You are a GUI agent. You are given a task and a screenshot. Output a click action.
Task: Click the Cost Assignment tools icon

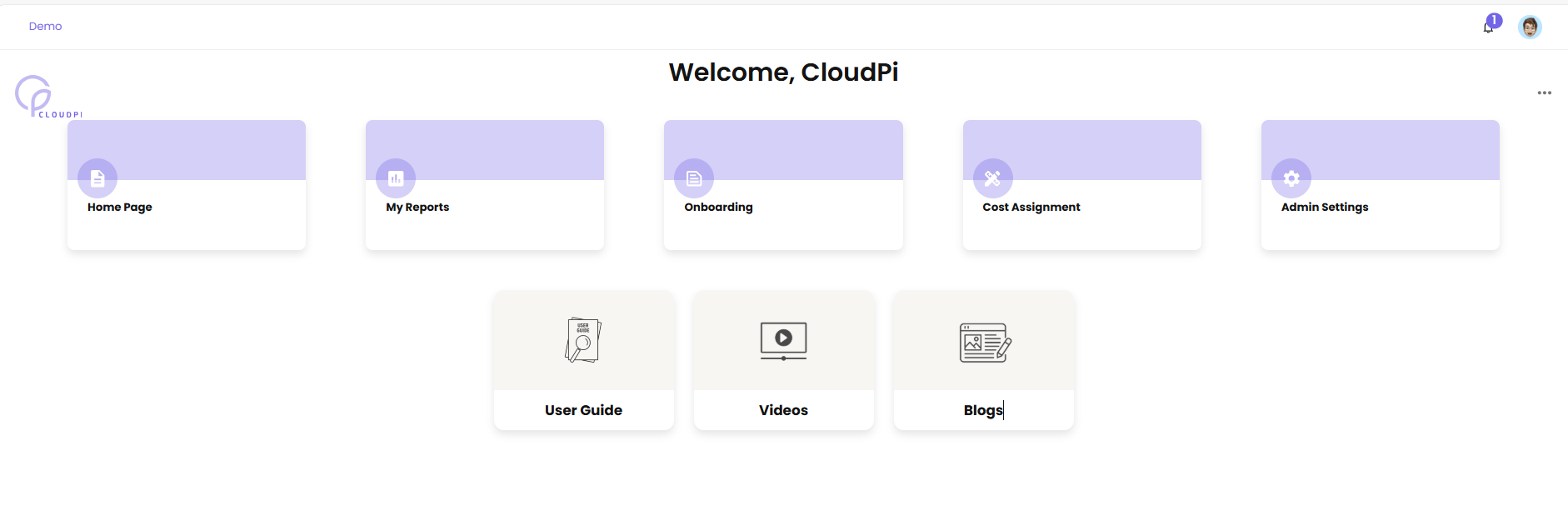point(992,178)
